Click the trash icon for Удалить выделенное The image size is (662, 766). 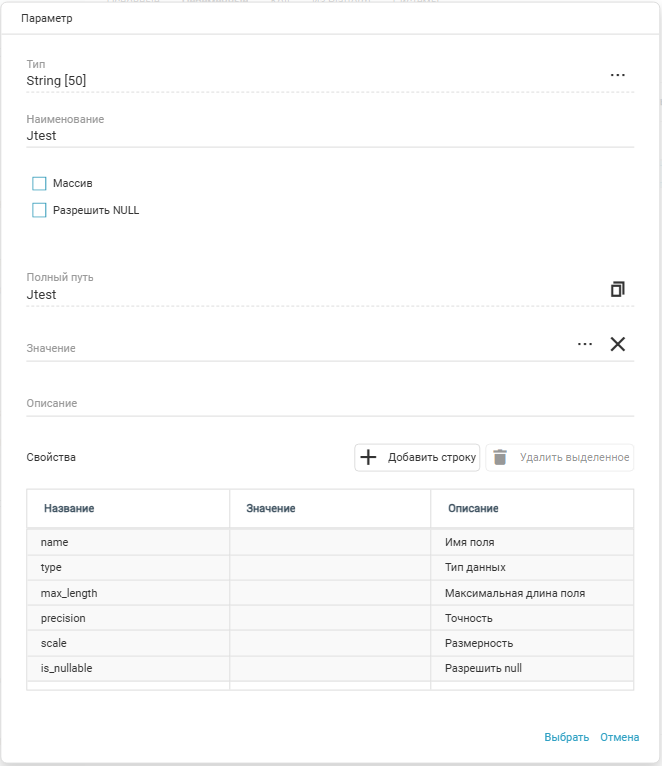point(500,457)
